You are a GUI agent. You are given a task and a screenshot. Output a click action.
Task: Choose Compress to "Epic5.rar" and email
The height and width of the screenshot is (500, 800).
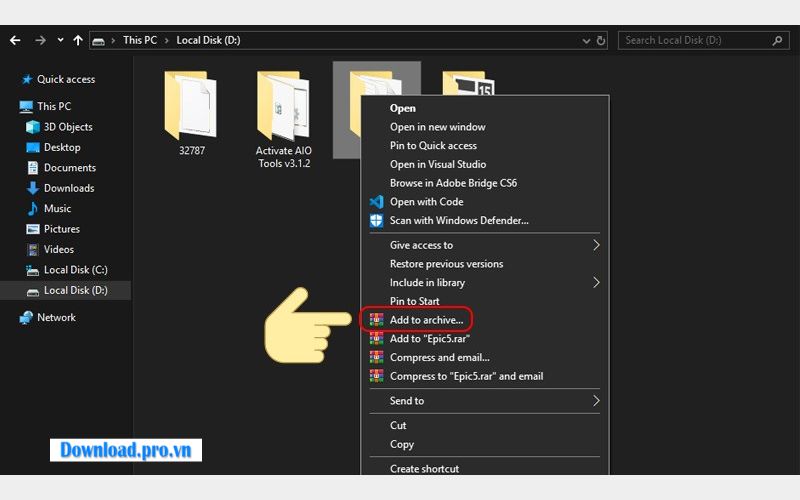466,376
